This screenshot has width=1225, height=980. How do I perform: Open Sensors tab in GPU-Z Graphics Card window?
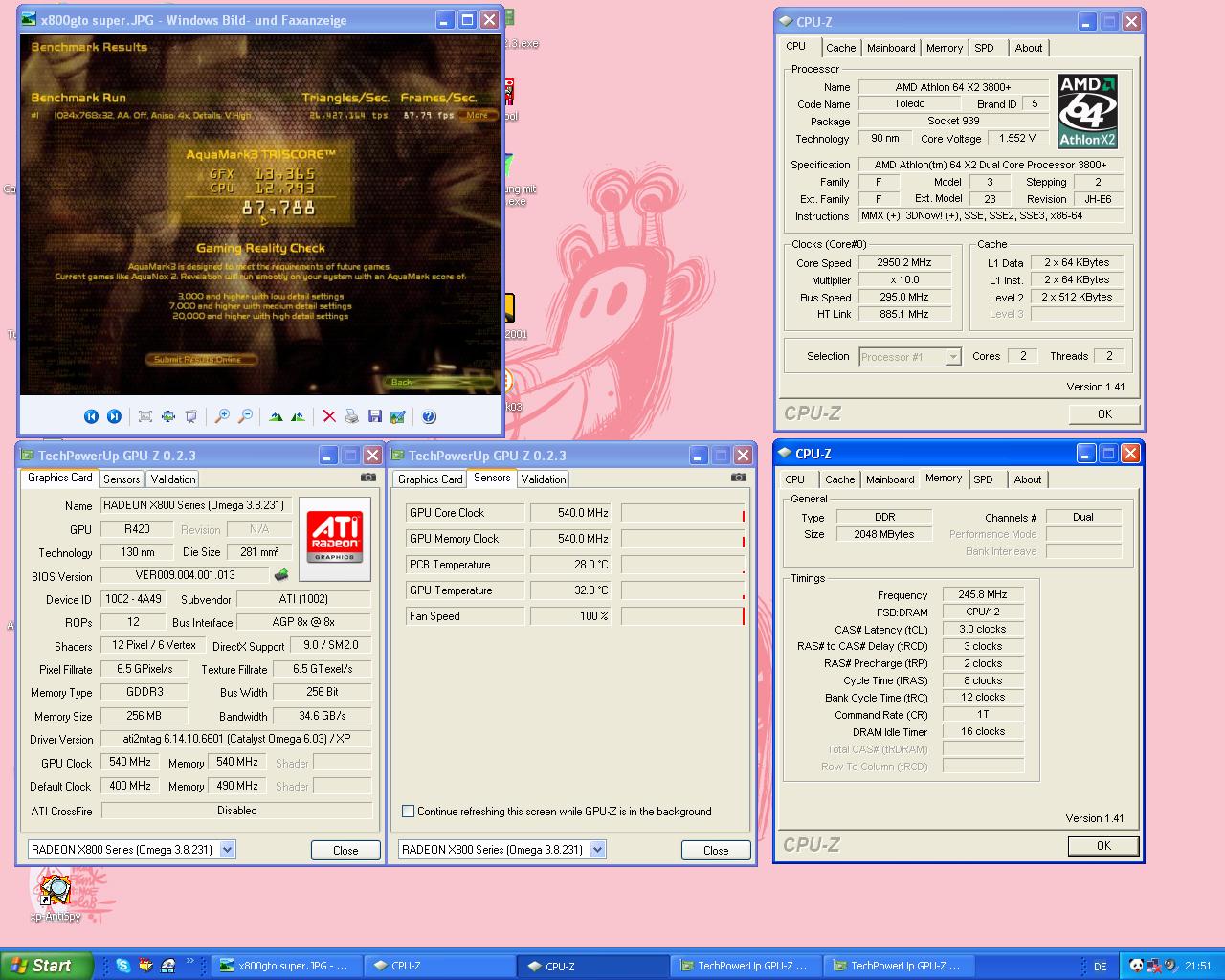[x=122, y=479]
